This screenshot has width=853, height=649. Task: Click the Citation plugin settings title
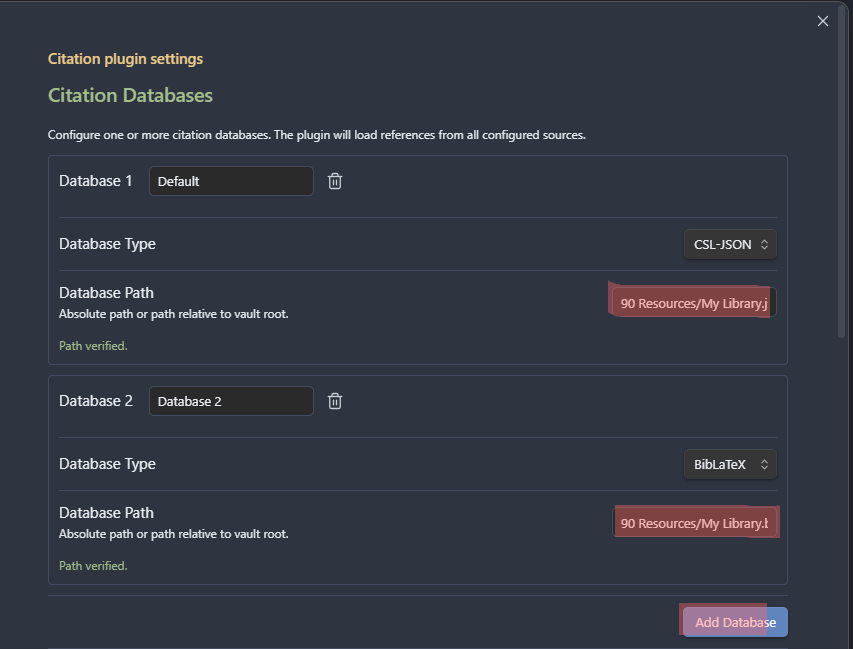point(125,58)
